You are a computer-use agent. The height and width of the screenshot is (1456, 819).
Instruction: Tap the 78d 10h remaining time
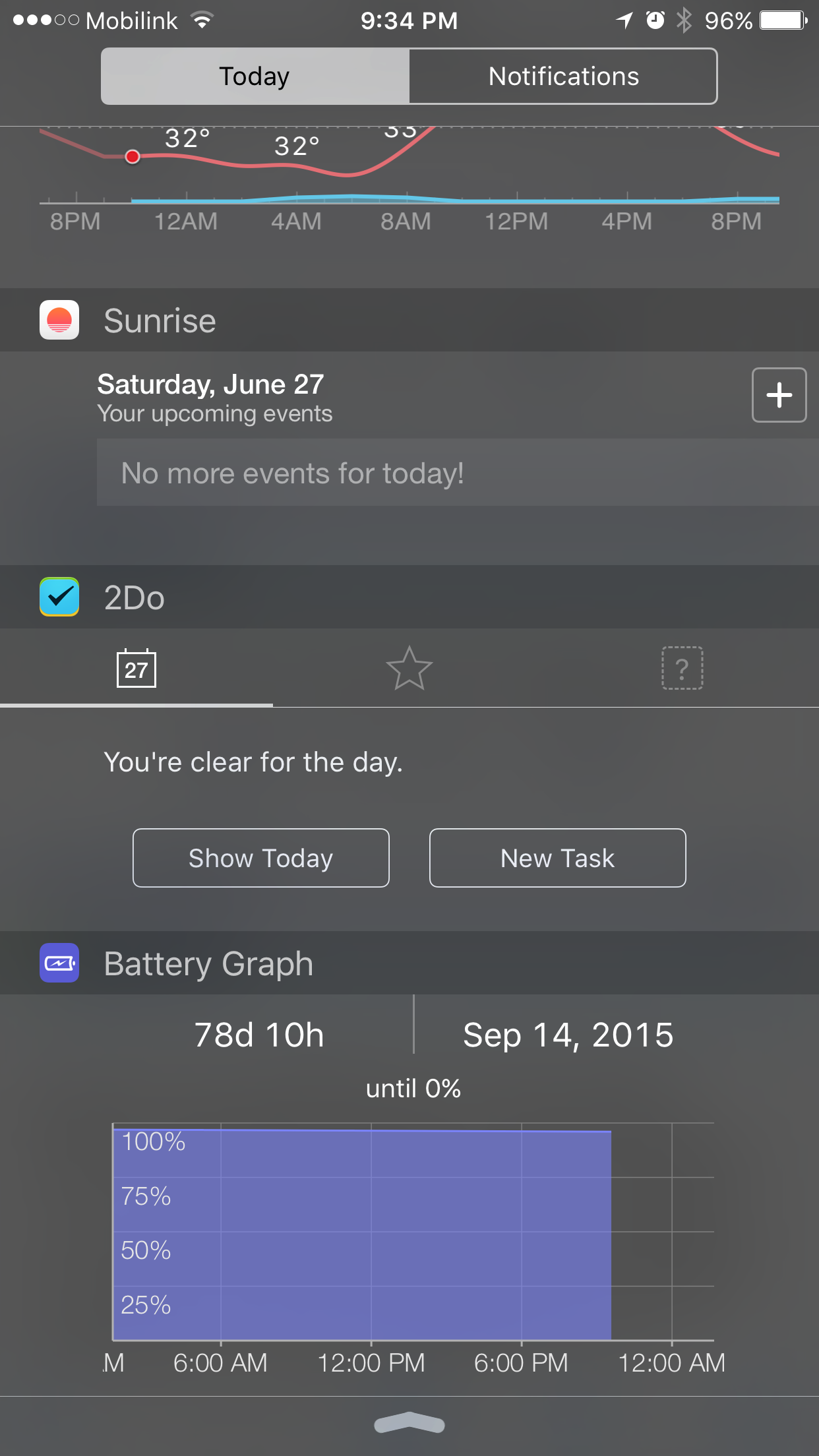click(259, 1035)
